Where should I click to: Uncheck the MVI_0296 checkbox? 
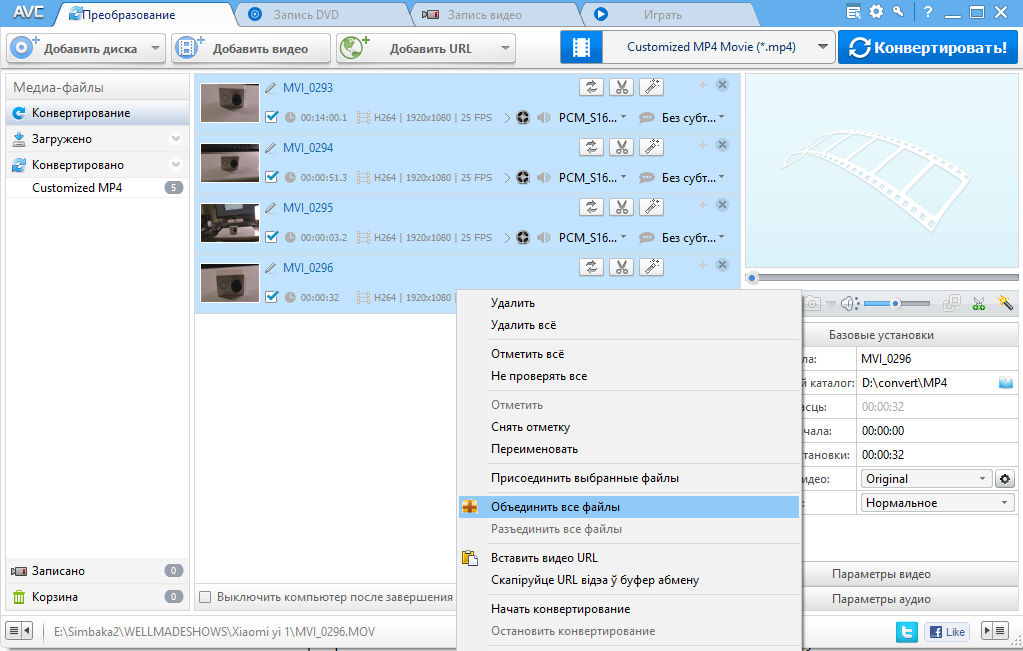tap(272, 297)
